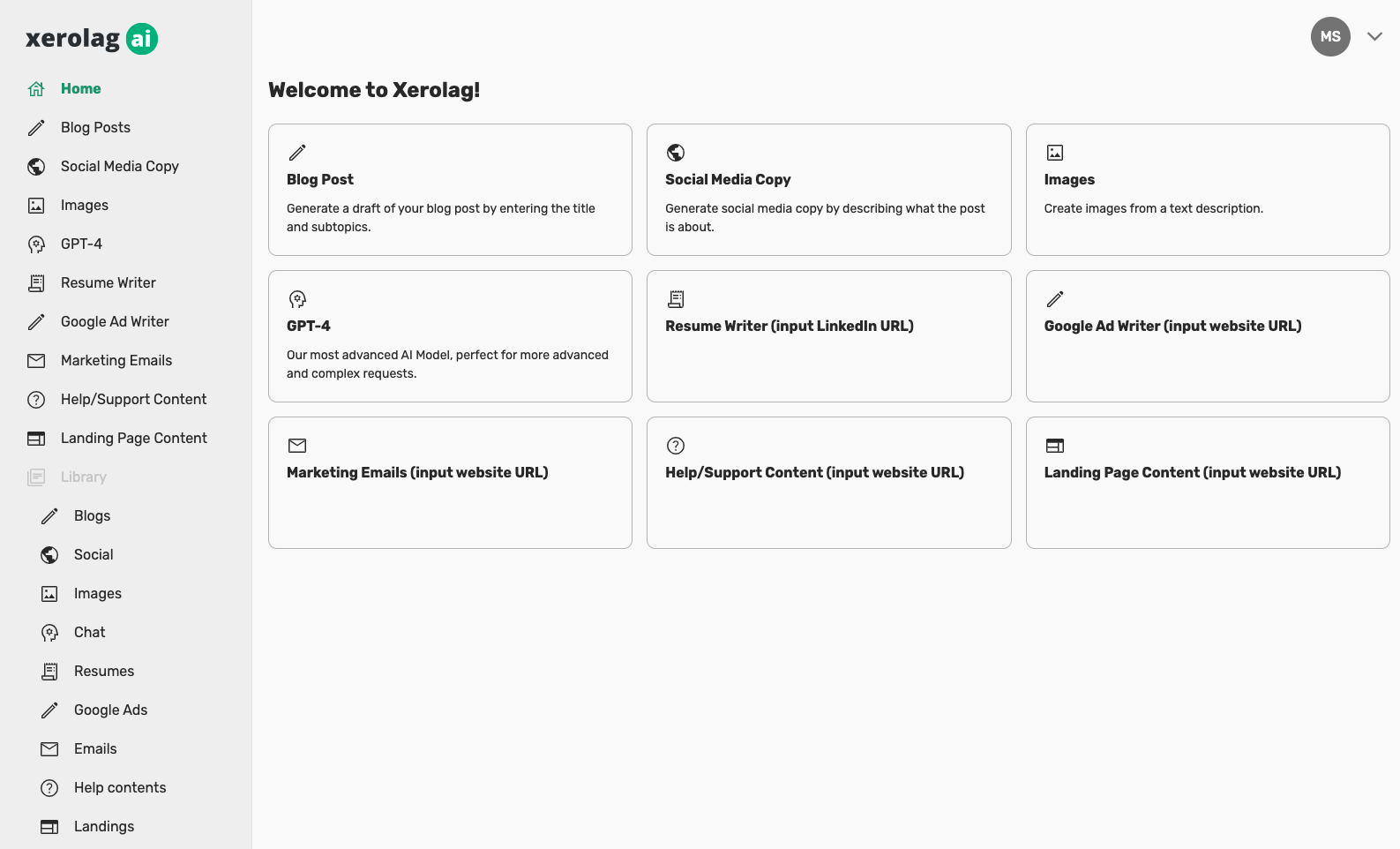Open Social under Library
Screen dimensions: 1400x849
94,555
